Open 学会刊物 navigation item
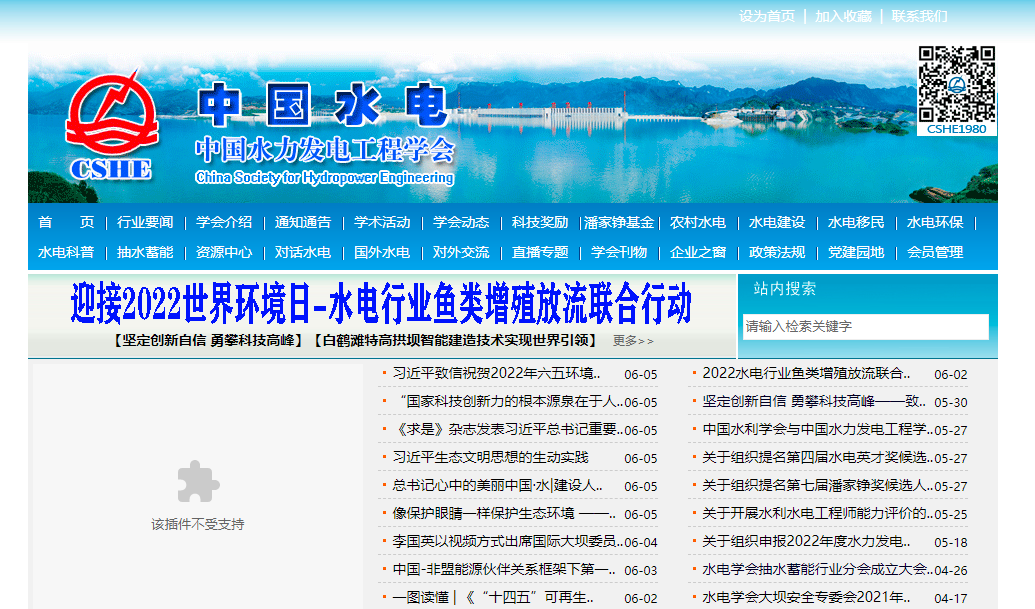This screenshot has height=609, width=1035. pos(619,252)
